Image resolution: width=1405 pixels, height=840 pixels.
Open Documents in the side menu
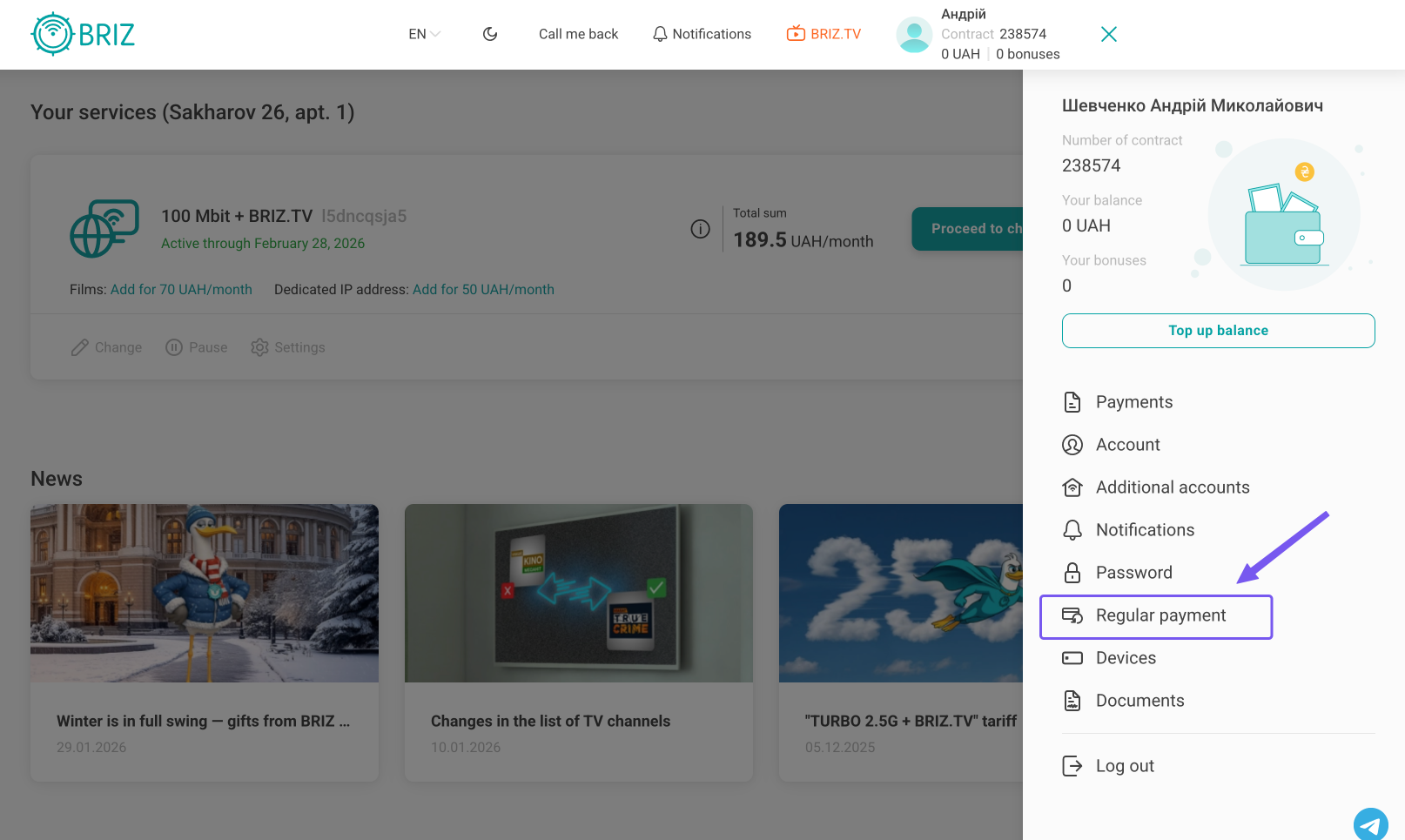click(x=1139, y=701)
